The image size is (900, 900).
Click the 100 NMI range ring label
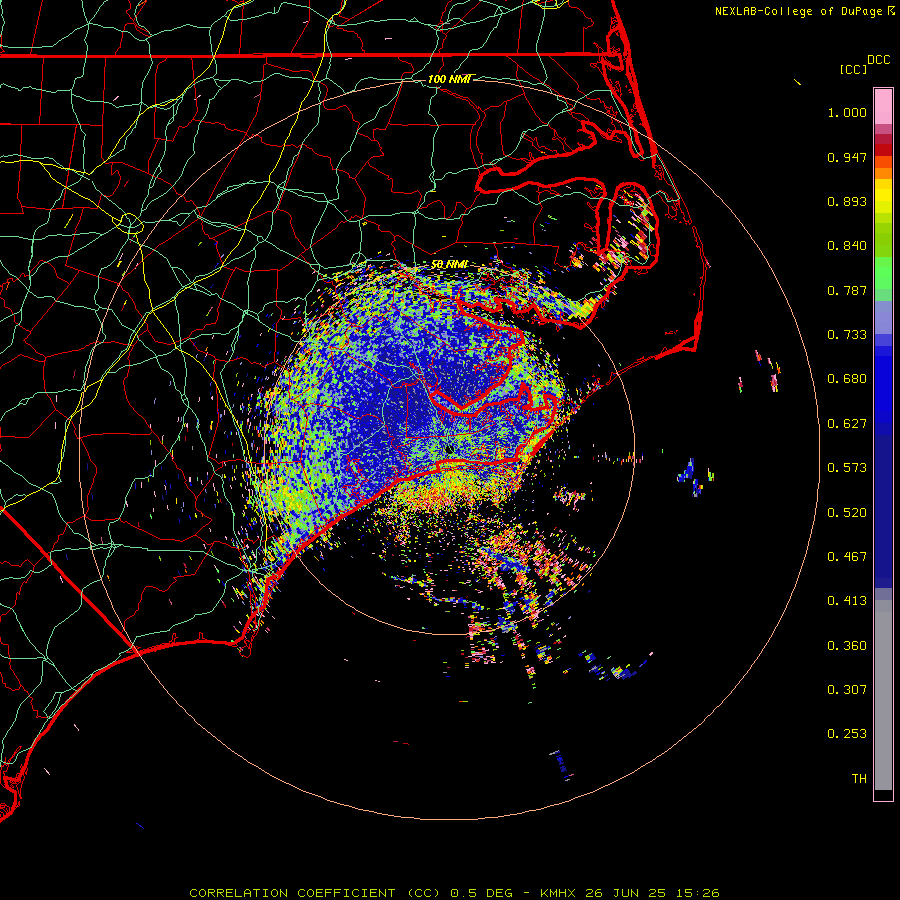pyautogui.click(x=449, y=79)
